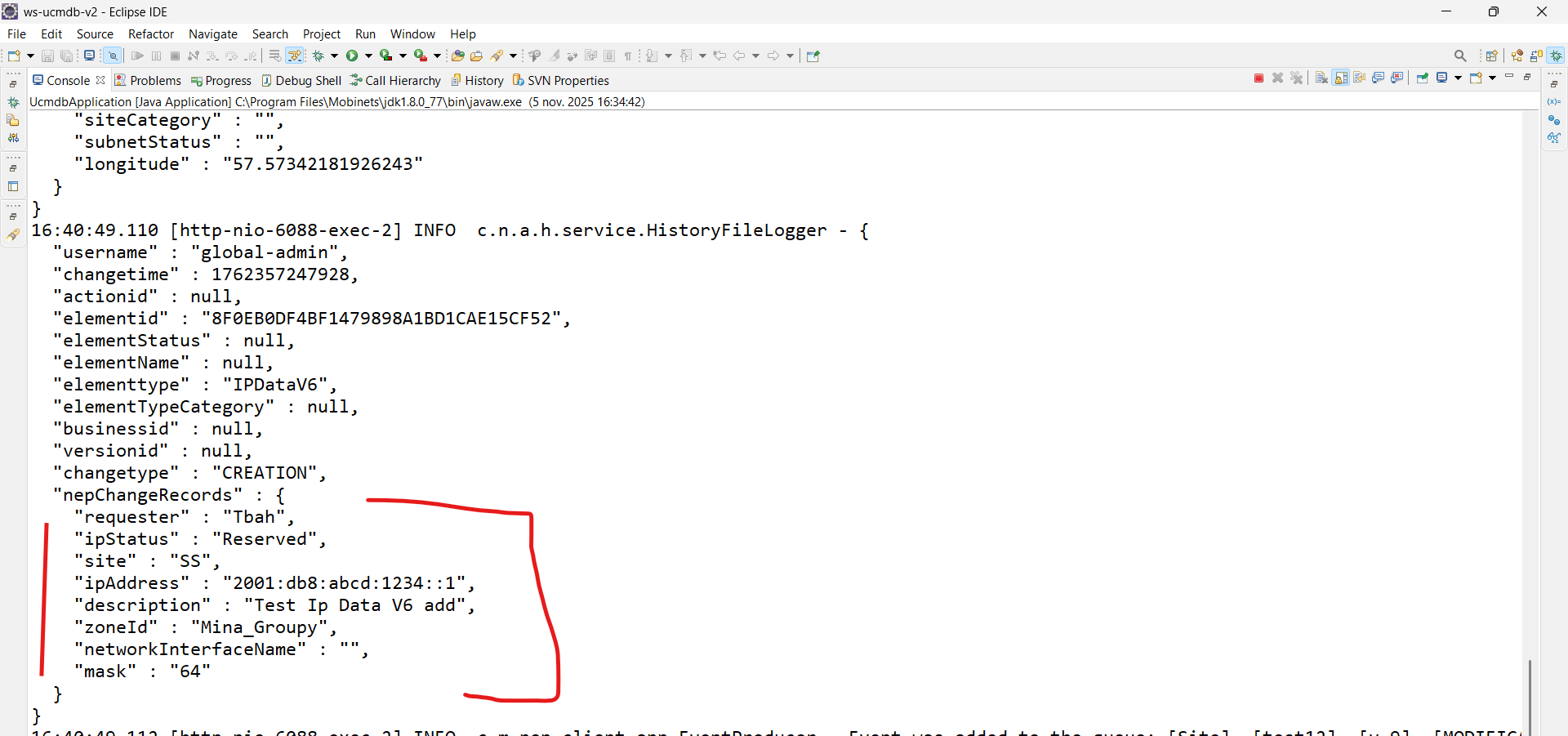Toggle Word Wrap in the console
Image resolution: width=1568 pixels, height=736 pixels.
pyautogui.click(x=1360, y=78)
